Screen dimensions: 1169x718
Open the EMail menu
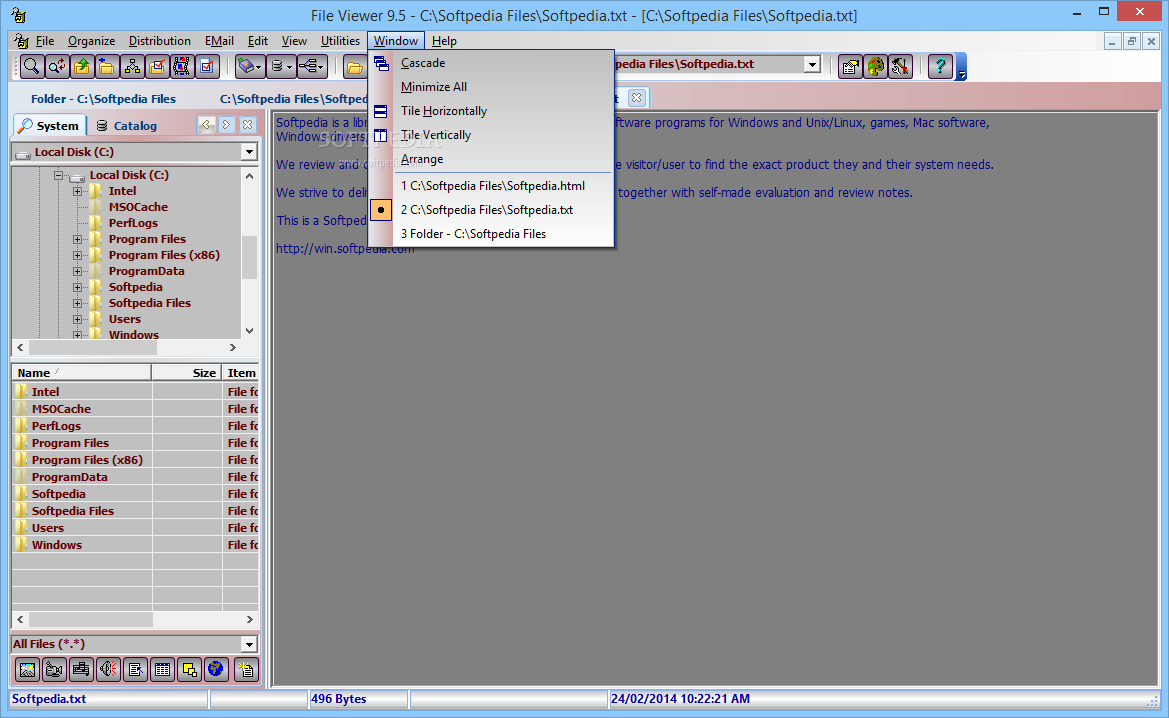coord(219,41)
